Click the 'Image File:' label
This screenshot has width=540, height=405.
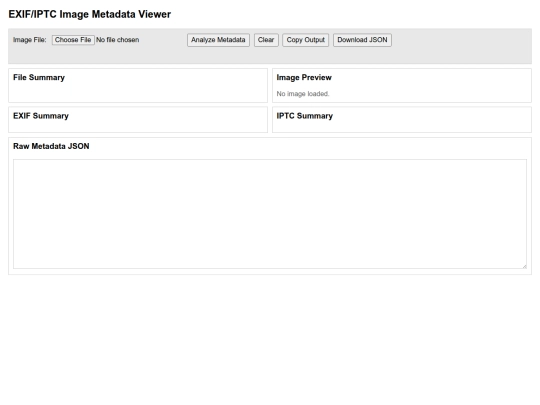30,40
